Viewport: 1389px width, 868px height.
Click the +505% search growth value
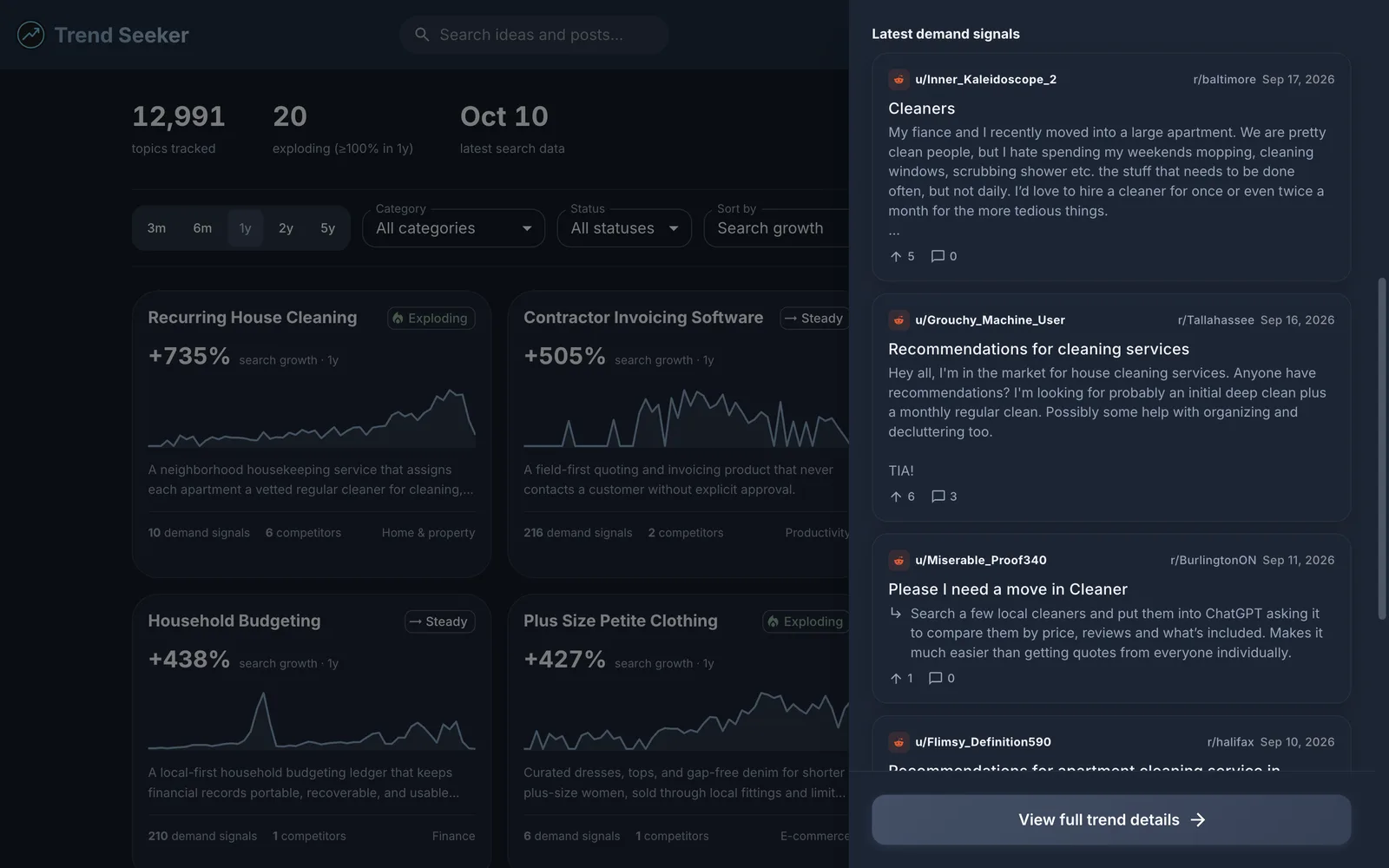[x=564, y=356]
